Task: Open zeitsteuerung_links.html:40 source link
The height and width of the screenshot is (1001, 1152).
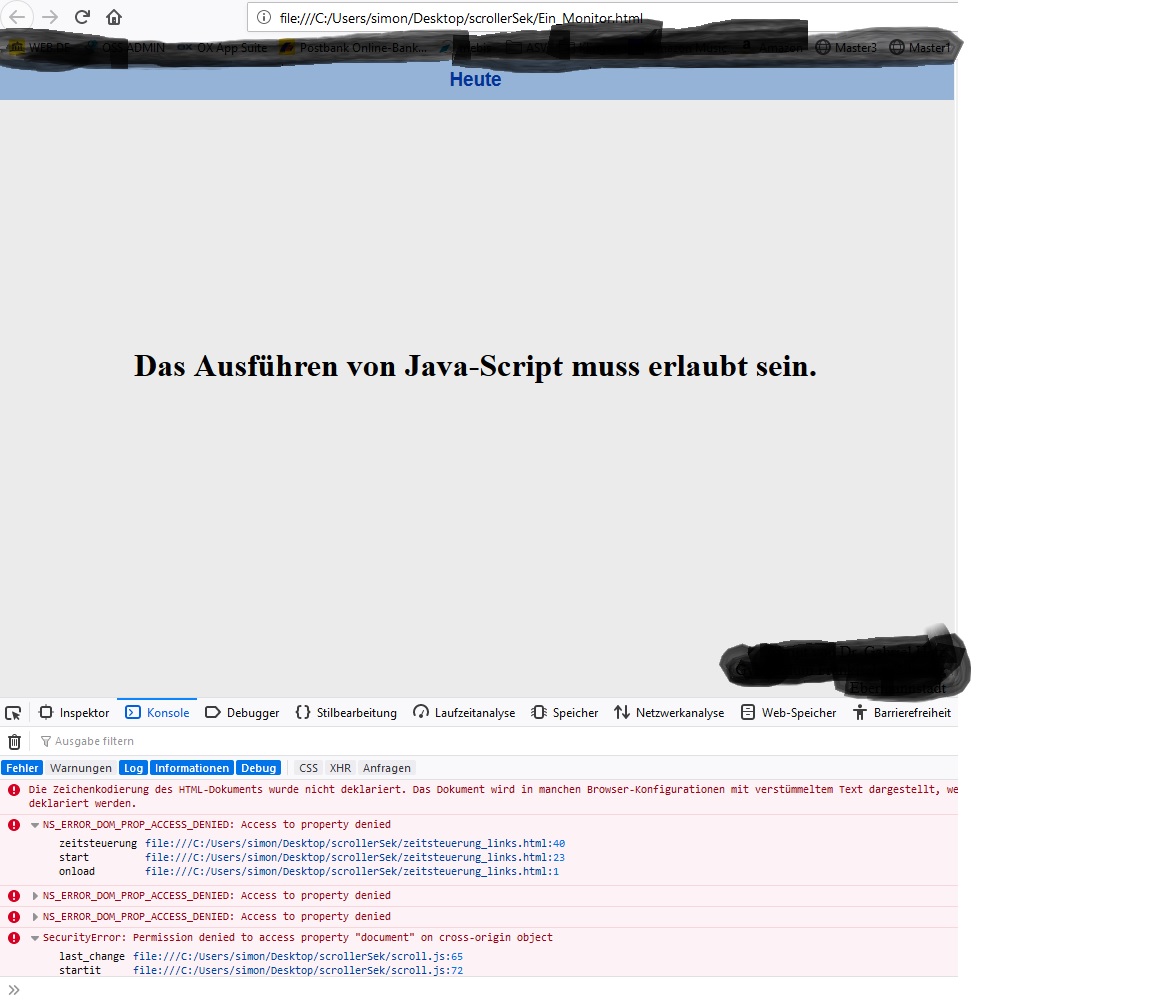Action: click(x=355, y=844)
